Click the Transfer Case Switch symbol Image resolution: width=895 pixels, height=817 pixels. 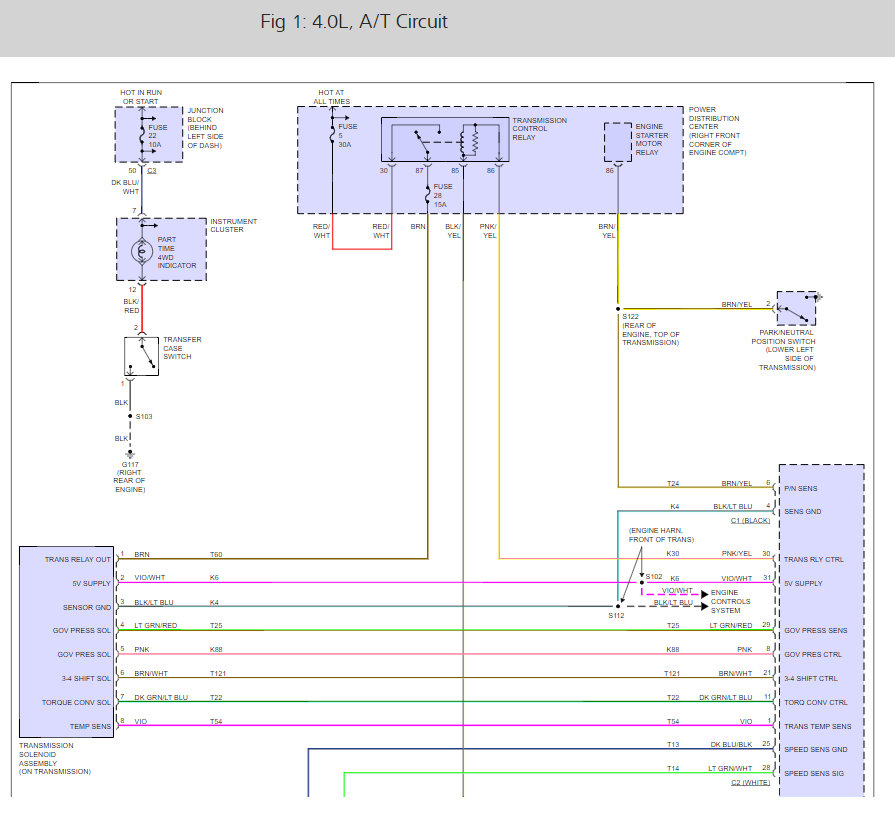[x=142, y=356]
